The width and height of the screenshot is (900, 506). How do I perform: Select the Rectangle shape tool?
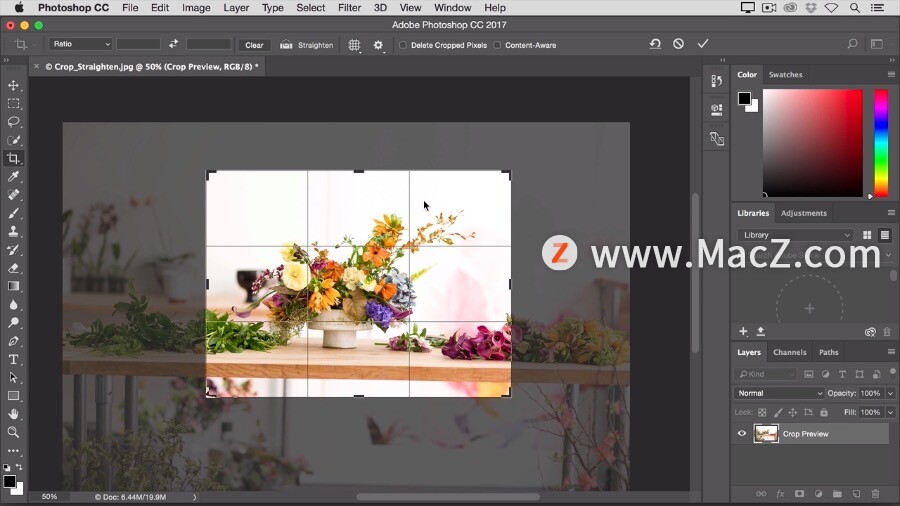point(13,396)
